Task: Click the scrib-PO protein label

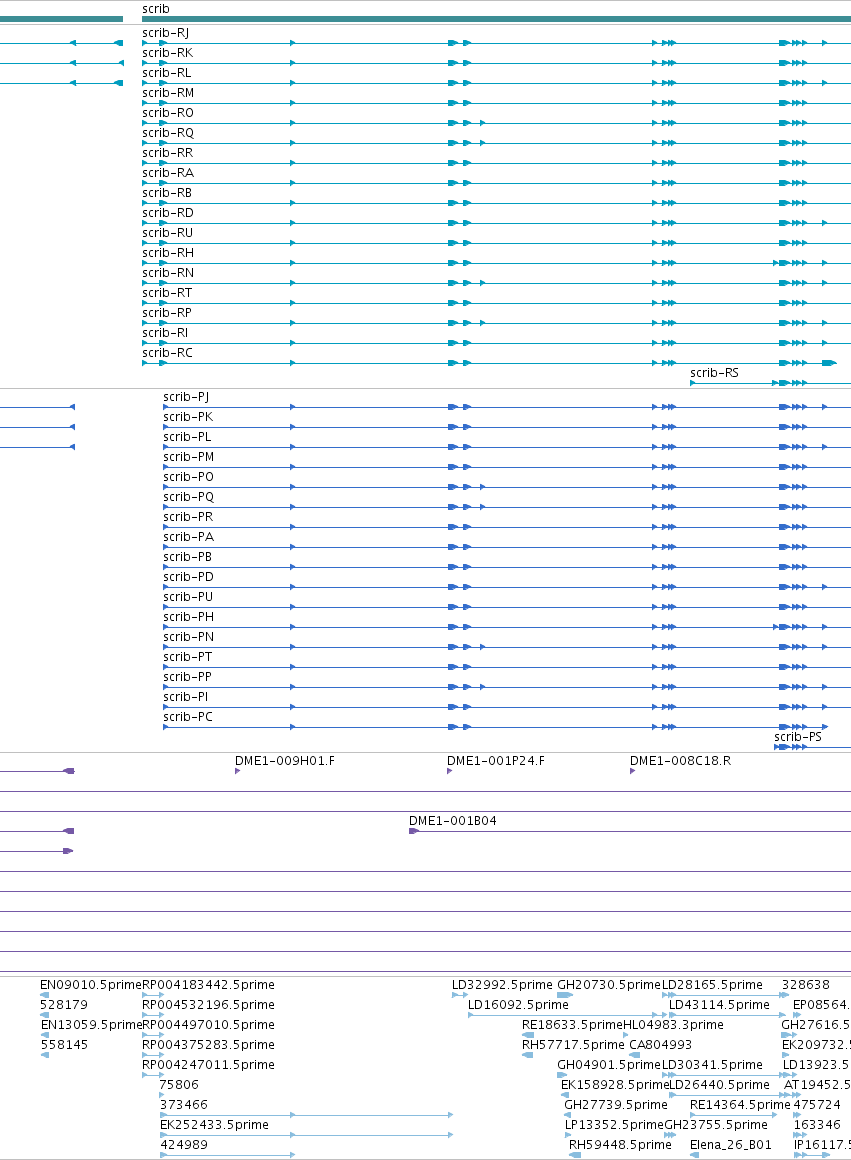Action: point(188,476)
